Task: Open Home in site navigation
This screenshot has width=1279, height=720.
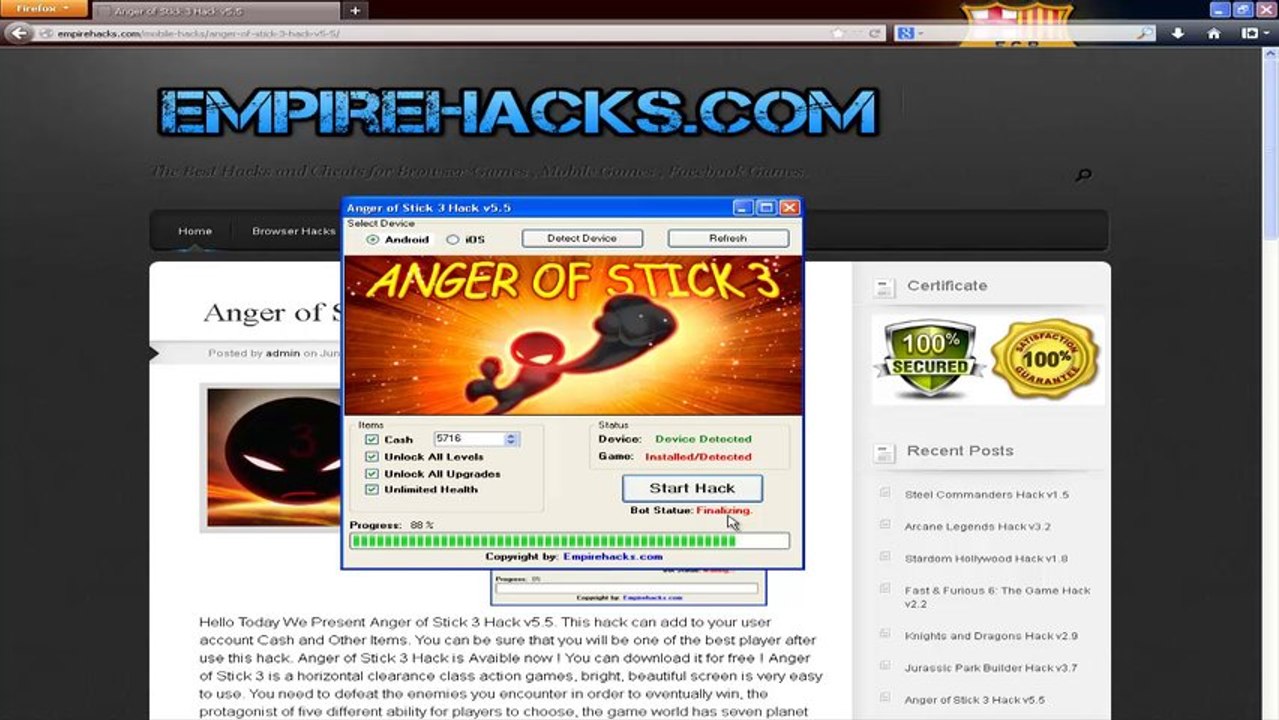Action: (x=195, y=231)
